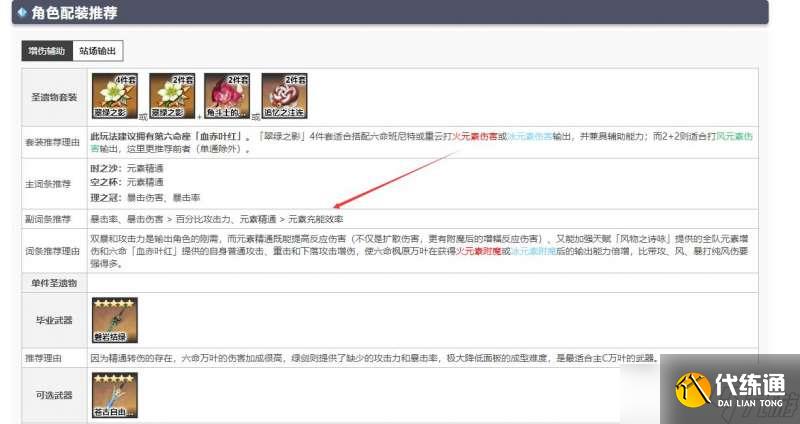Switch to the 站场输出 tab
The width and height of the screenshot is (800, 424).
[97, 51]
